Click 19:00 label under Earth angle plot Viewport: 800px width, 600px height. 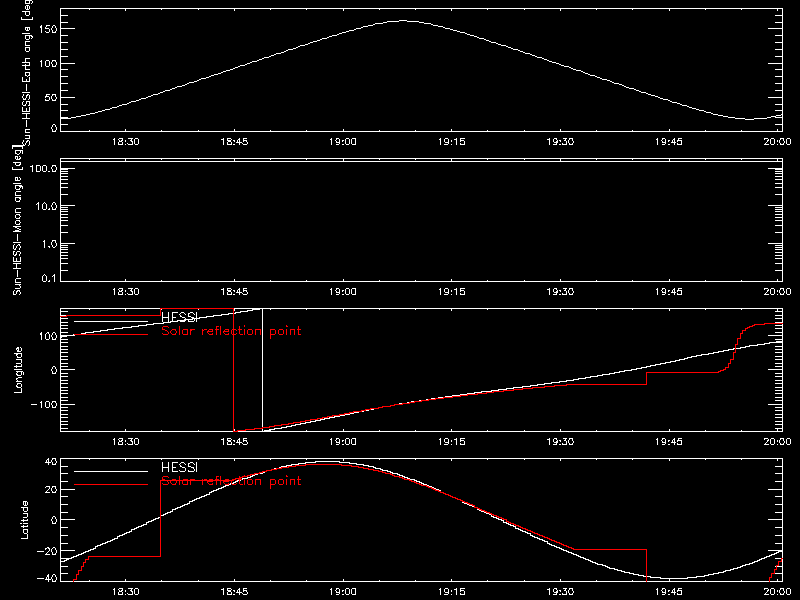tap(343, 142)
